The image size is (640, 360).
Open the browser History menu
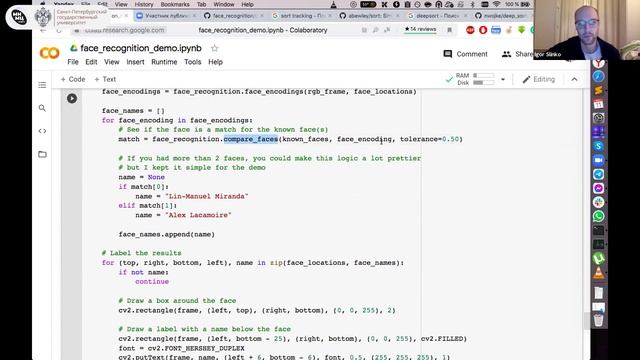144,4
